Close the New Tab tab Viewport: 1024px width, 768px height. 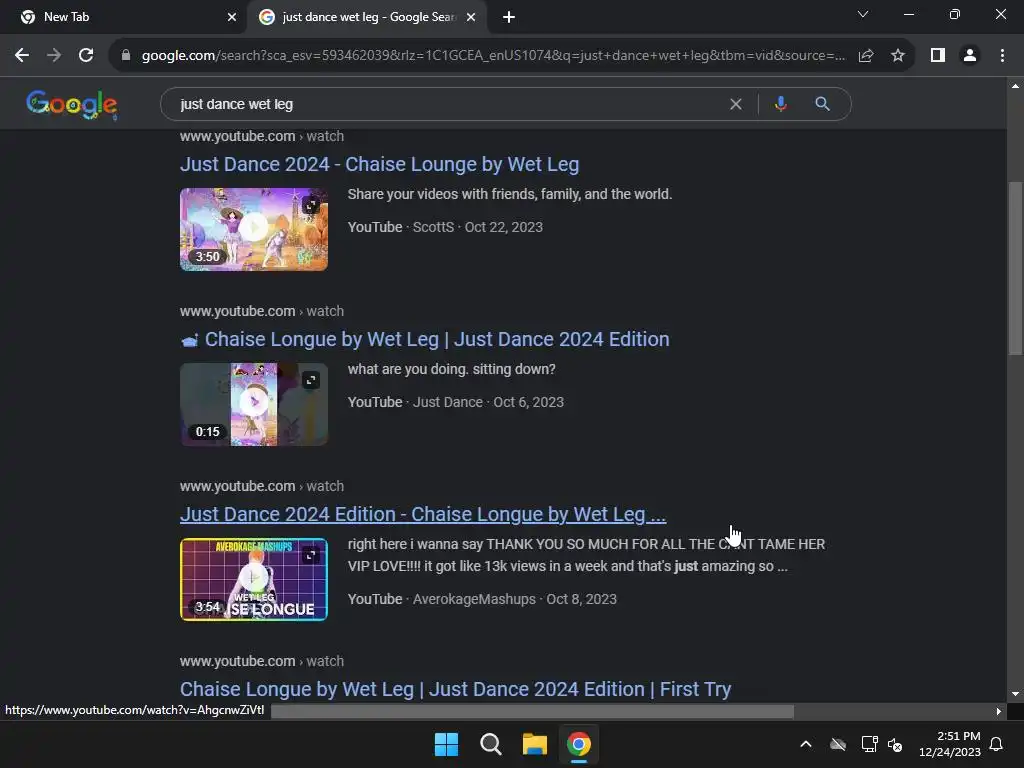pyautogui.click(x=232, y=17)
